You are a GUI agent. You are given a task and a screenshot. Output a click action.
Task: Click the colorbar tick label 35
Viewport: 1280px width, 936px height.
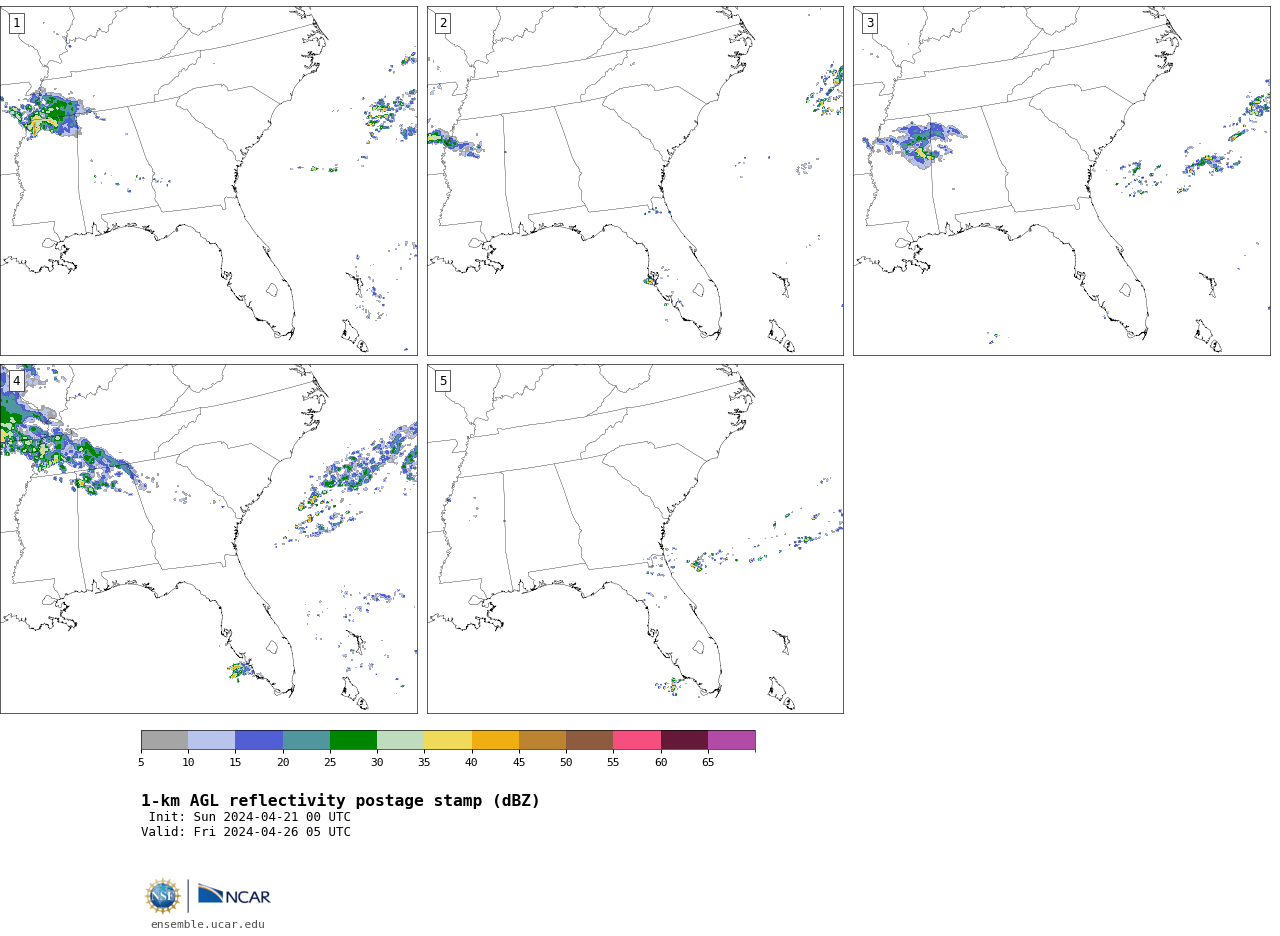(x=424, y=763)
